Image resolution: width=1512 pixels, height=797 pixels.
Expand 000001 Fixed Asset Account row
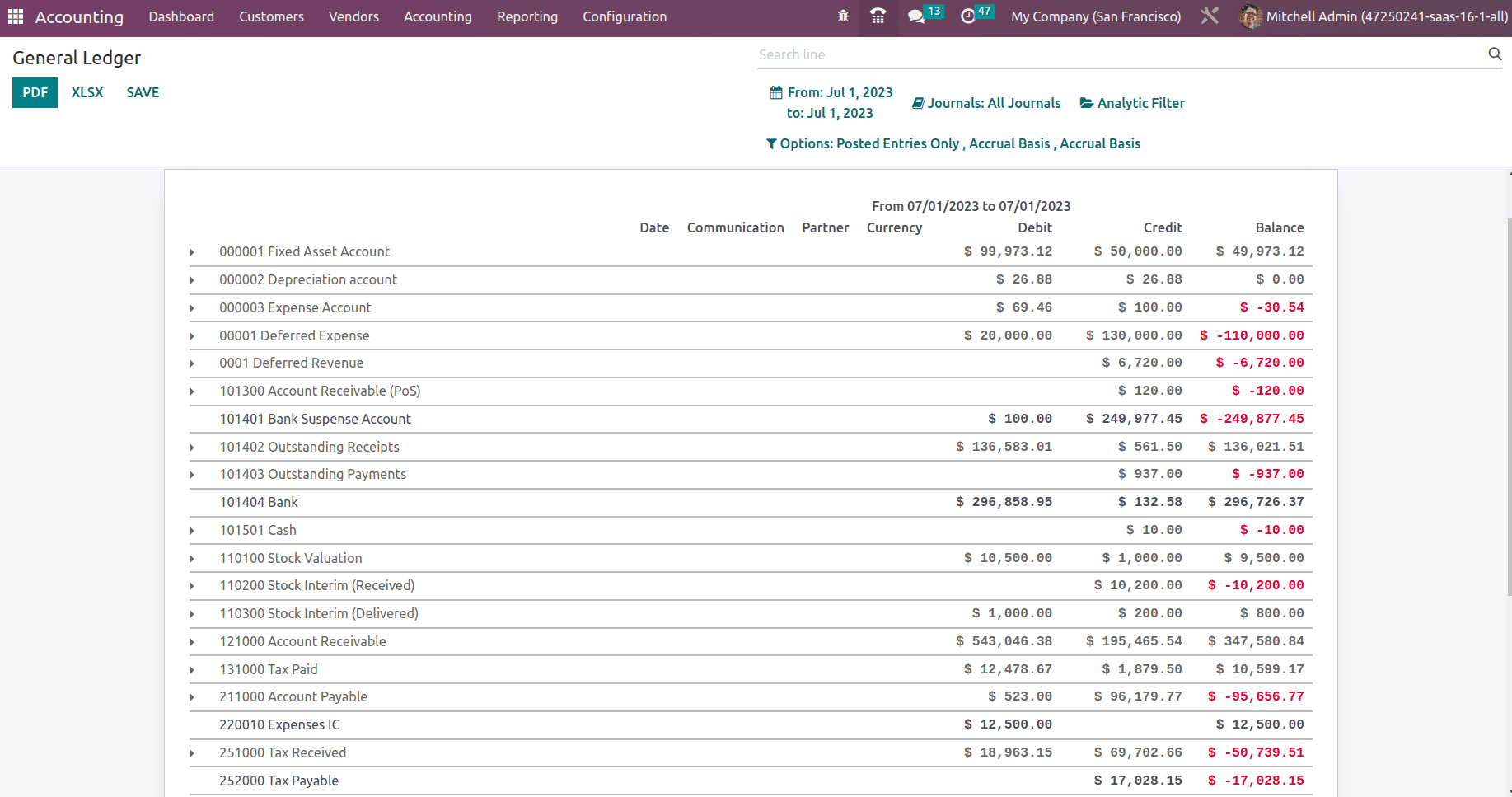point(192,252)
